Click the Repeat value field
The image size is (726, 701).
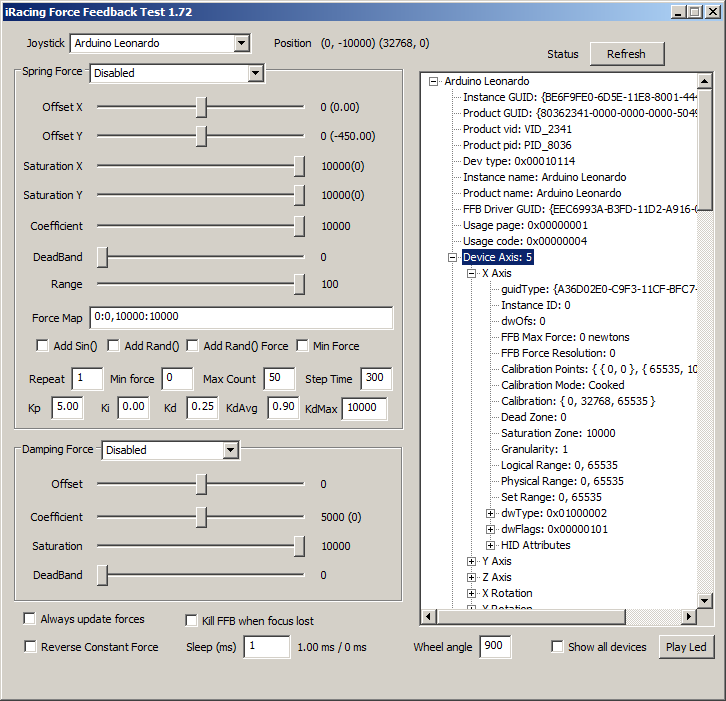click(x=88, y=379)
